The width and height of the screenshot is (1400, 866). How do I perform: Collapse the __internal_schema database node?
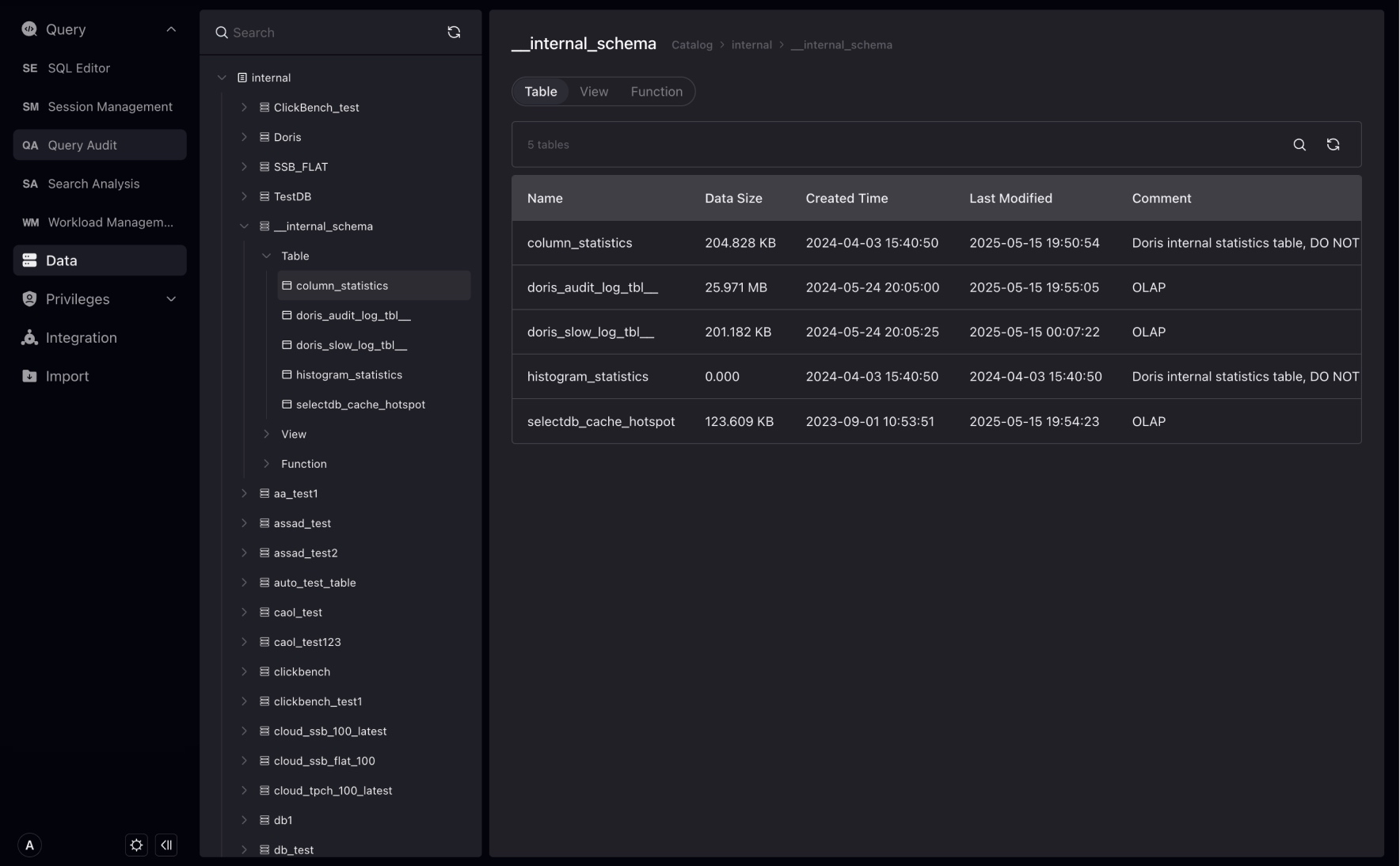click(x=245, y=226)
